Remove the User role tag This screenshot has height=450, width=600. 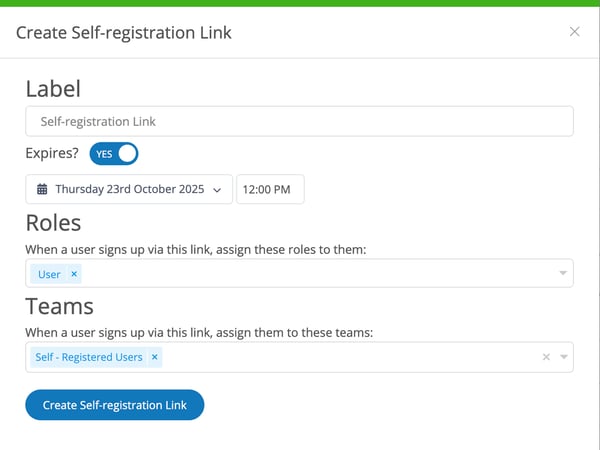[74, 274]
